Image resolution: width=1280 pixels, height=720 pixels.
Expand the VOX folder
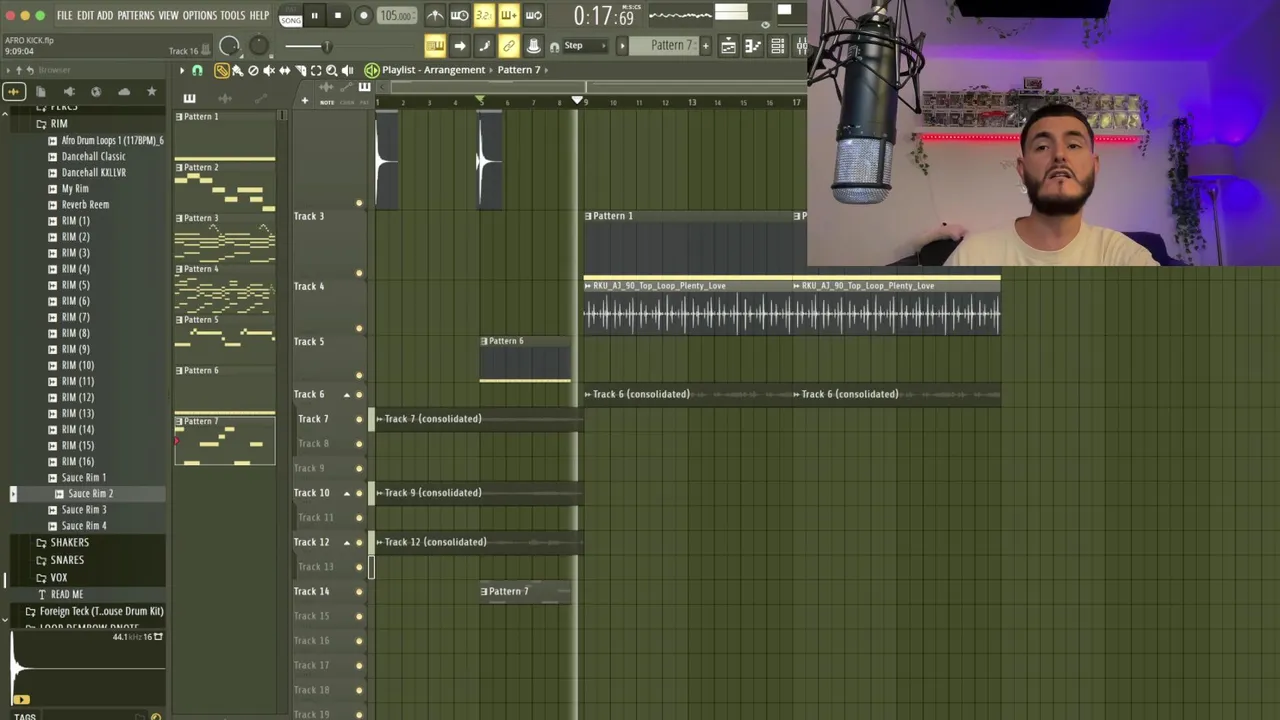tap(59, 578)
